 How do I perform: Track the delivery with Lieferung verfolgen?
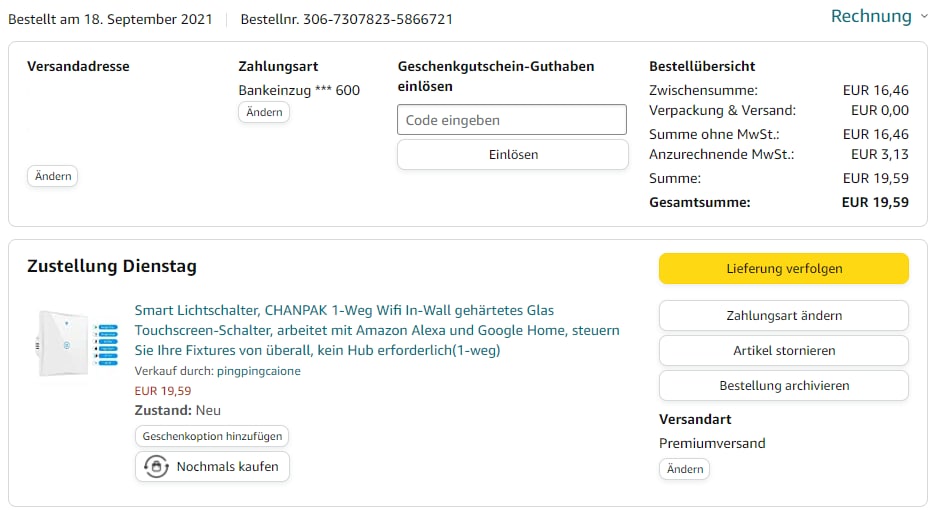(x=783, y=269)
